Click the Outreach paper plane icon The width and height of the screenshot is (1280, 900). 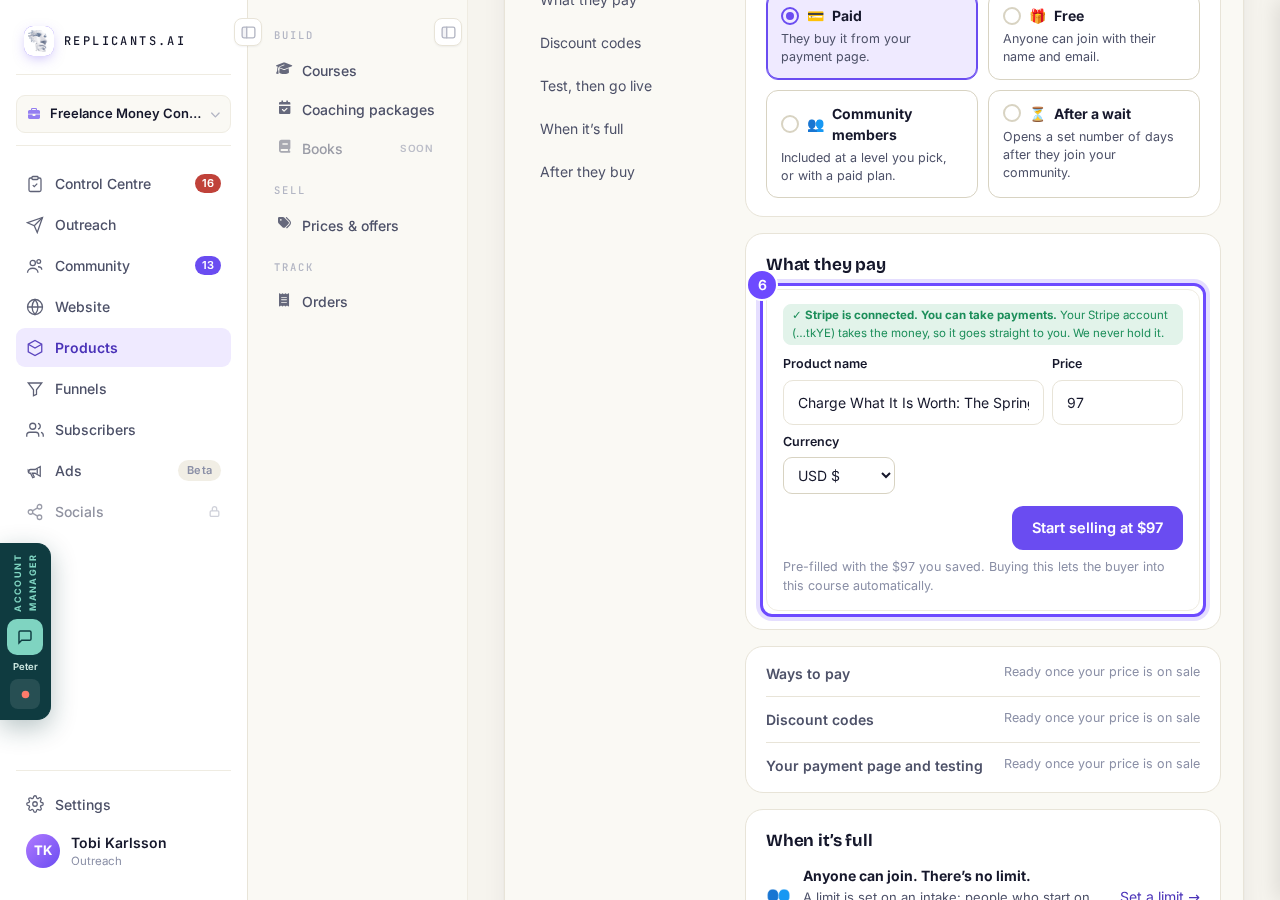click(x=35, y=225)
